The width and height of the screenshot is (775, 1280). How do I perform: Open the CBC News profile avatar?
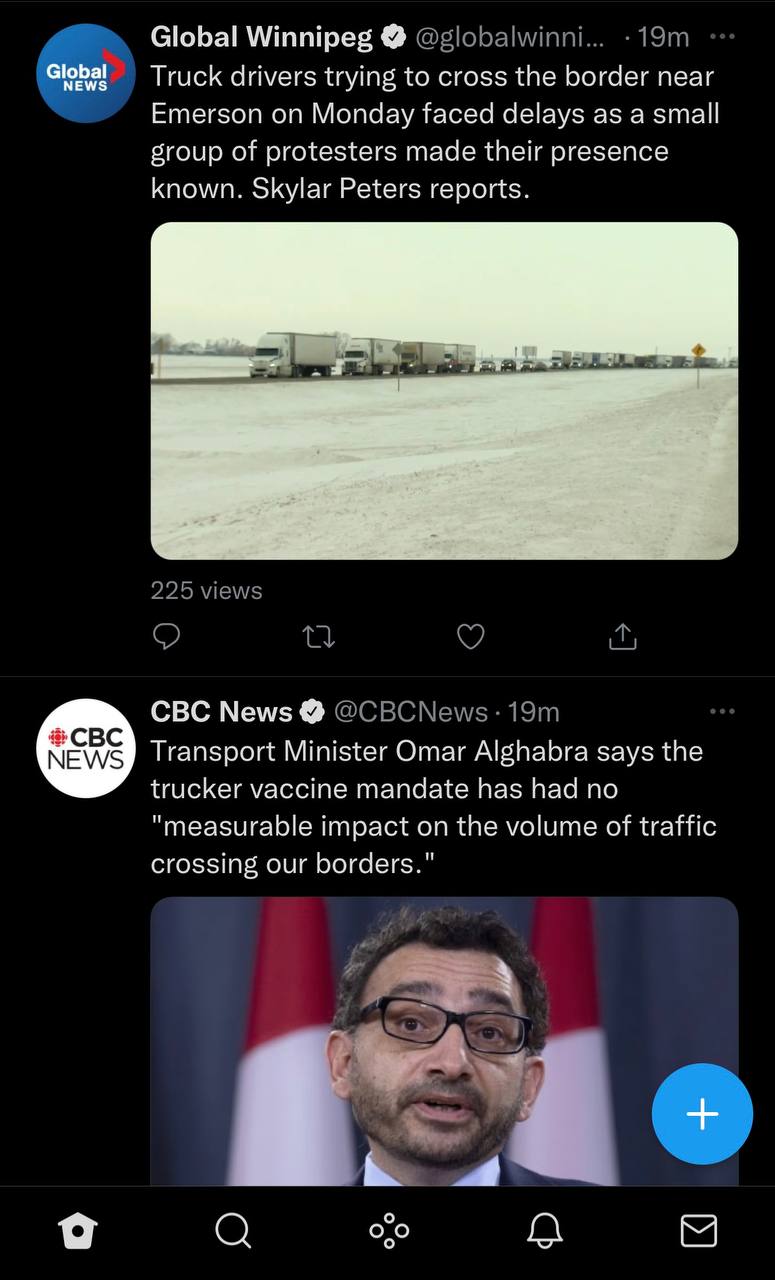pyautogui.click(x=86, y=748)
